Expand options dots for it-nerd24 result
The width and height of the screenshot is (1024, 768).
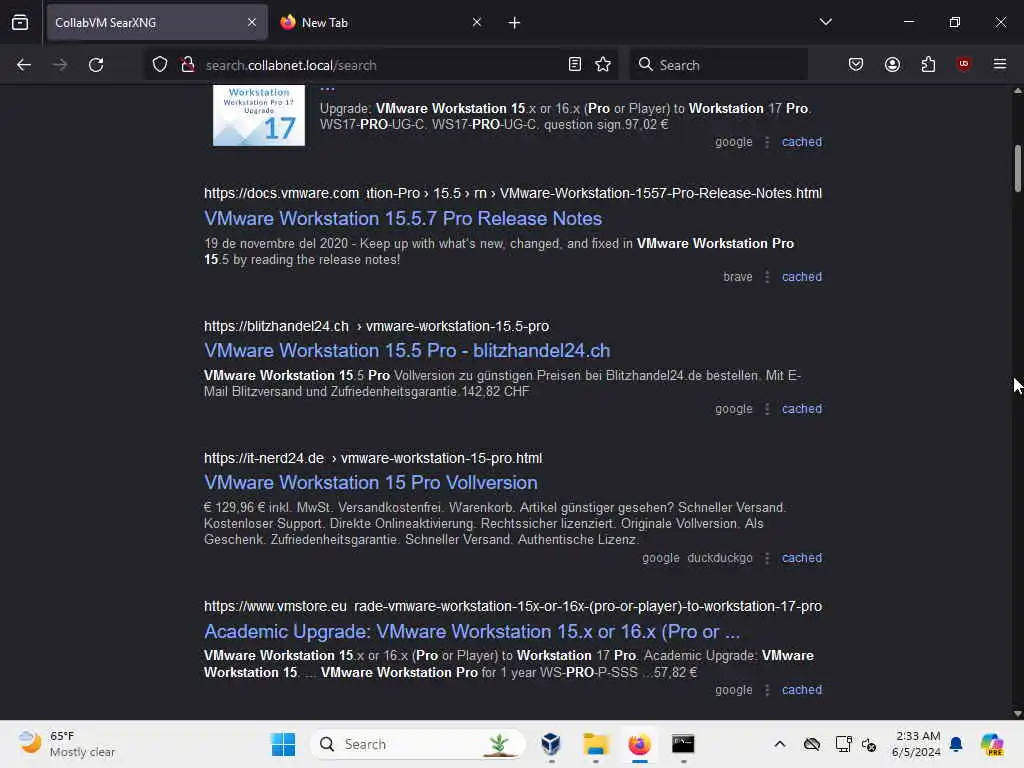767,558
